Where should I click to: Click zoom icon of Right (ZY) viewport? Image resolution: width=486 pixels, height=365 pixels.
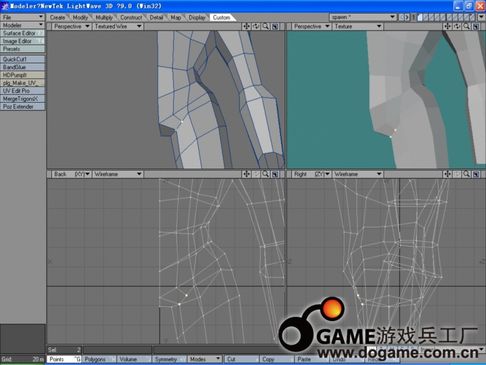click(x=467, y=174)
